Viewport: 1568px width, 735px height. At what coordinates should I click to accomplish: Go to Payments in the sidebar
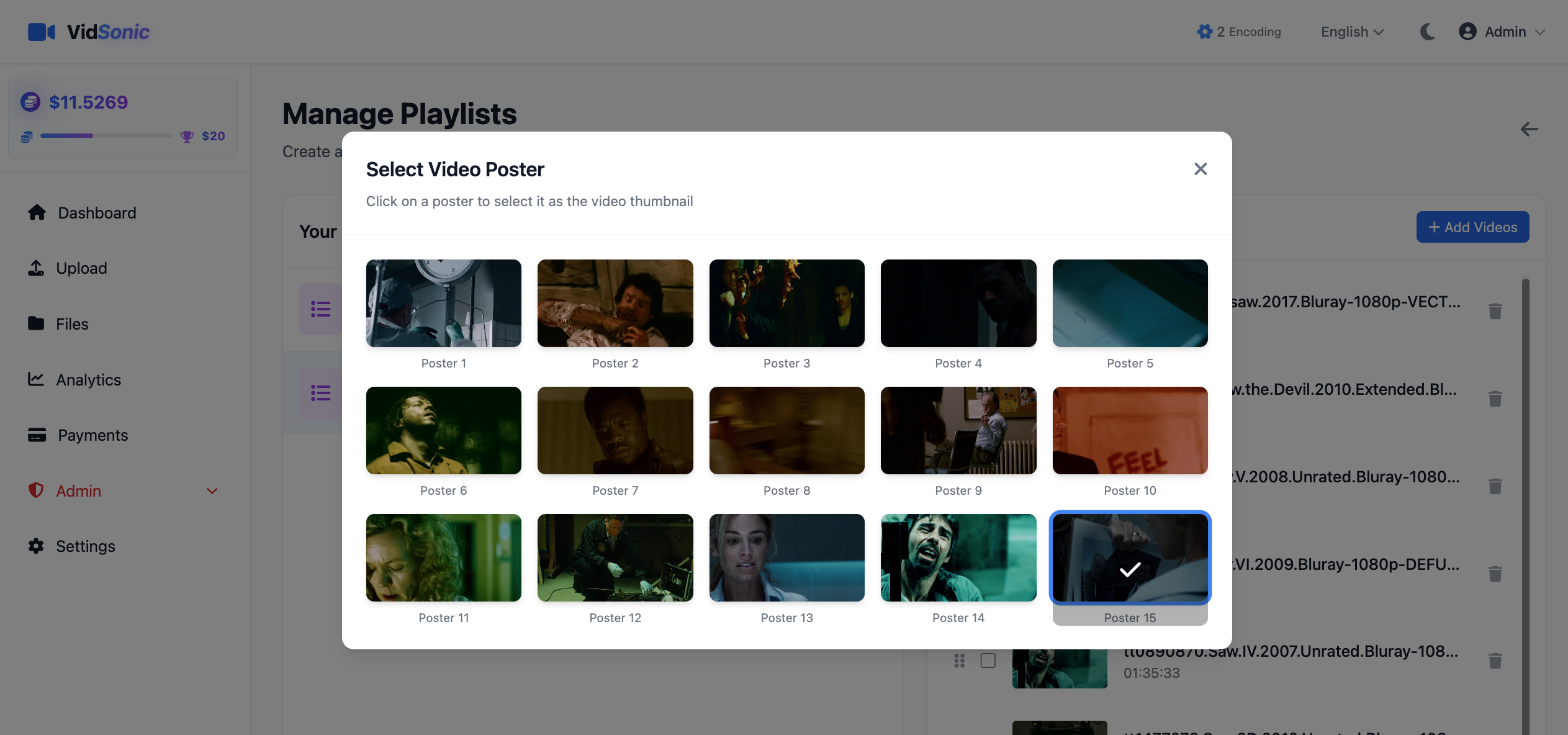pos(92,435)
